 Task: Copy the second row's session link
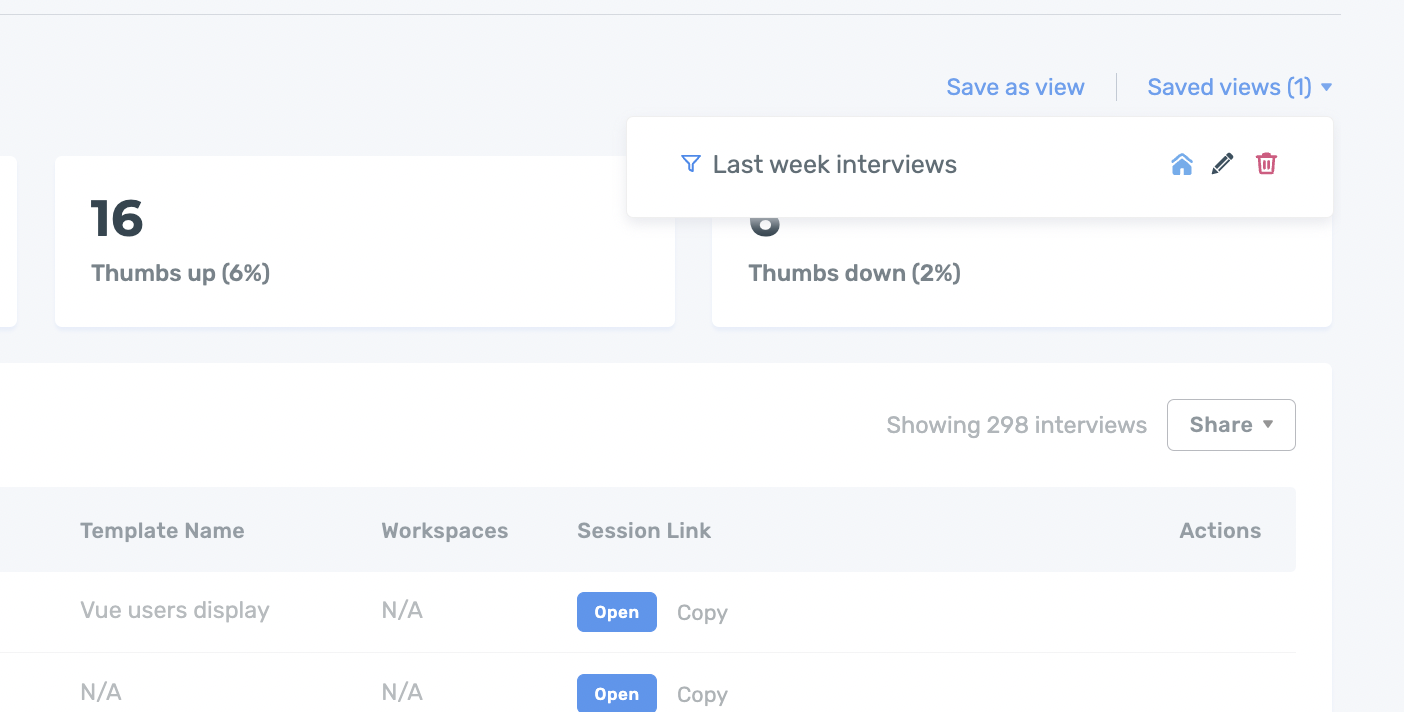point(702,695)
